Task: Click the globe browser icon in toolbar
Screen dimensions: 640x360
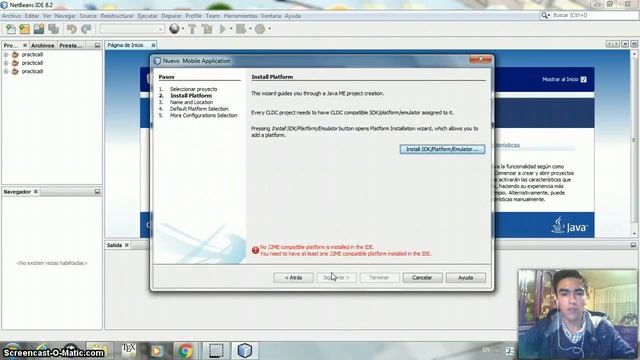Action: tap(174, 29)
